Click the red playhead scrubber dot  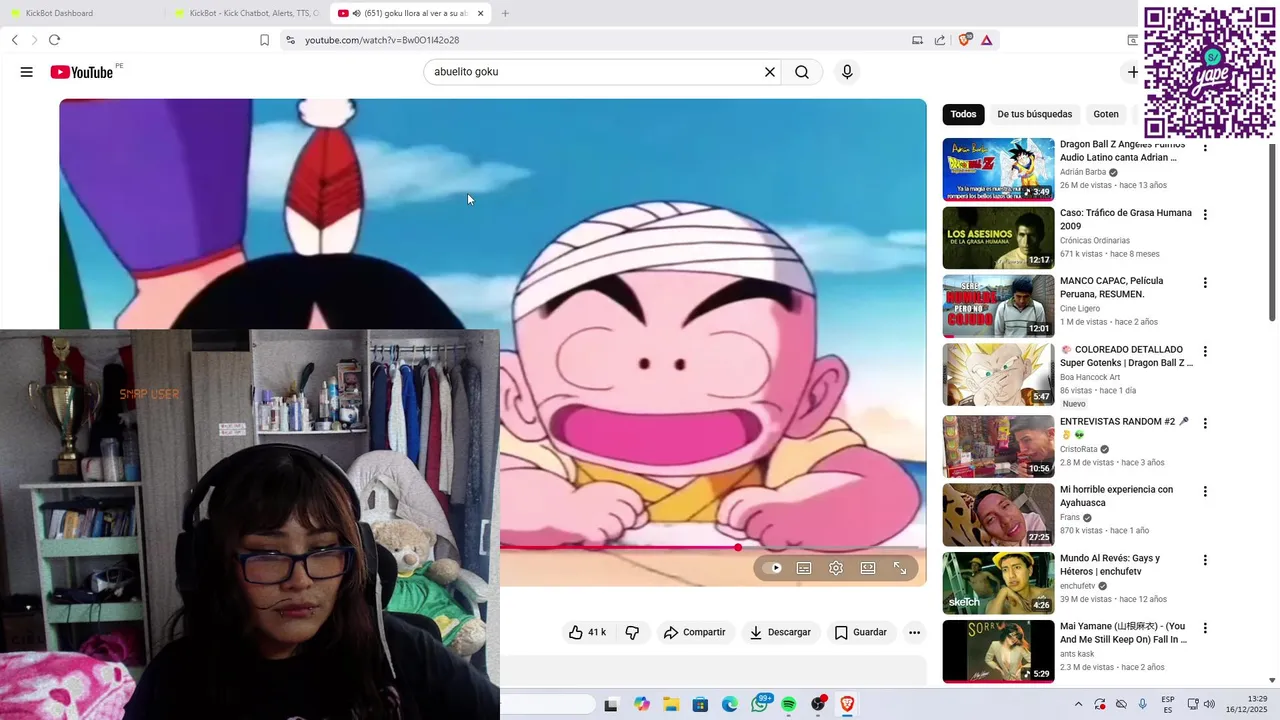click(738, 548)
